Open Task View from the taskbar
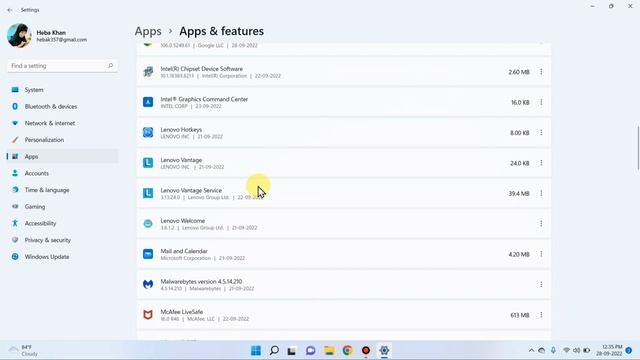This screenshot has height=360, width=640. [292, 351]
